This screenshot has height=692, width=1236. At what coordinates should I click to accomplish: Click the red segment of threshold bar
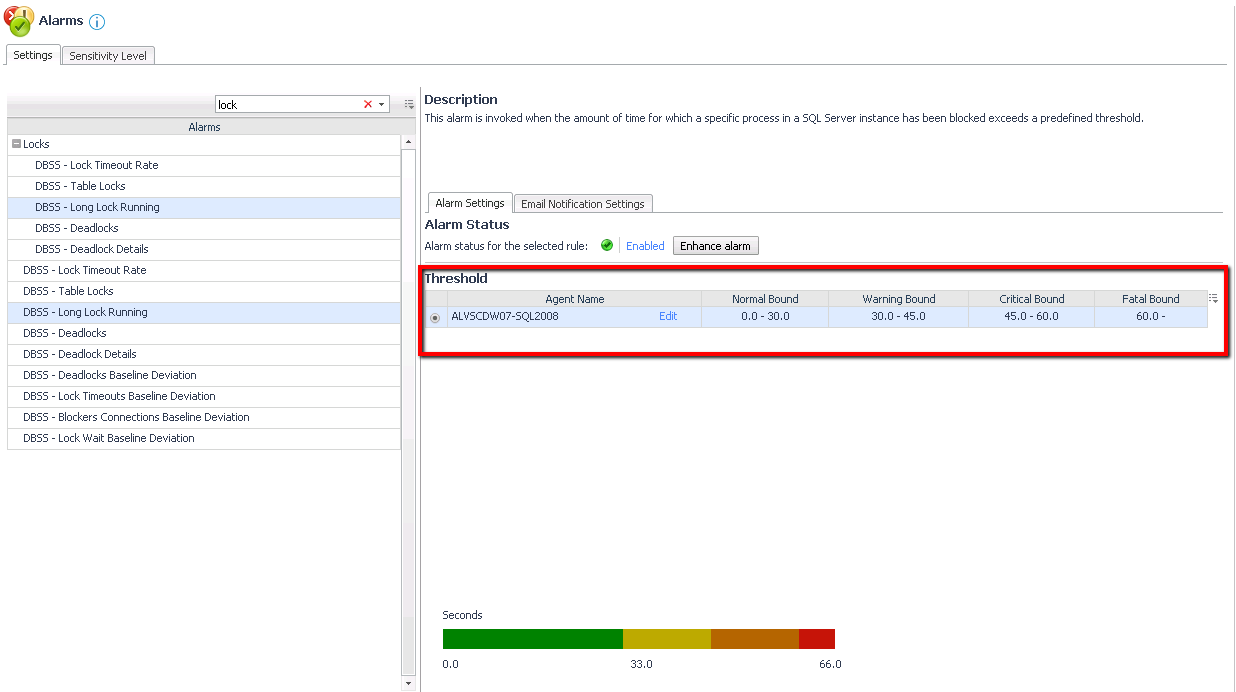[816, 639]
